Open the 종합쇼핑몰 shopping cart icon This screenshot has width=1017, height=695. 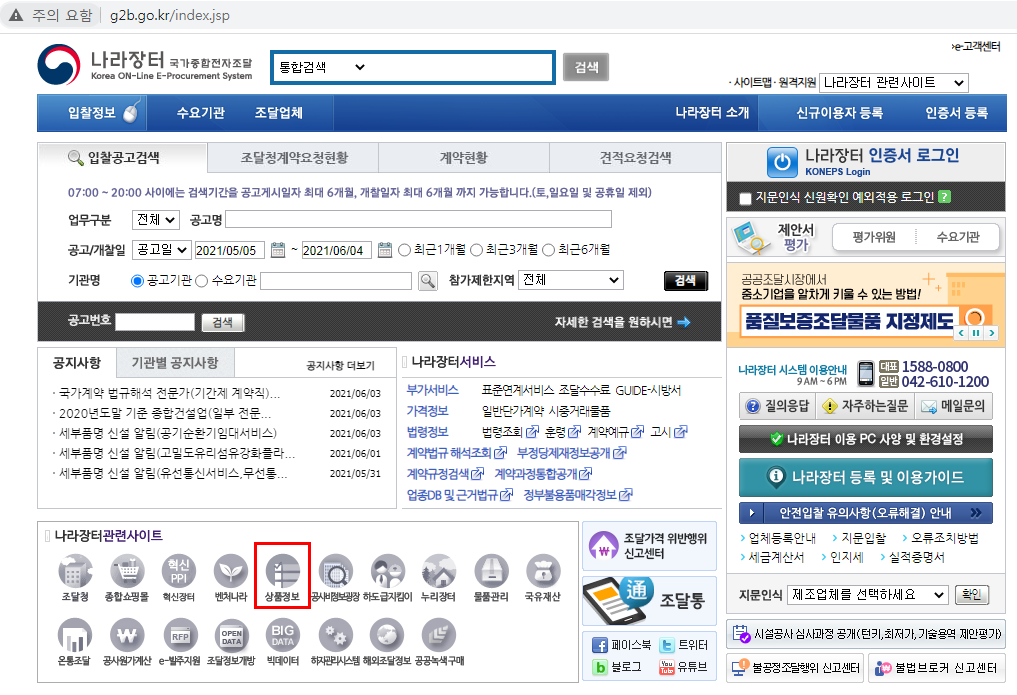(x=127, y=572)
